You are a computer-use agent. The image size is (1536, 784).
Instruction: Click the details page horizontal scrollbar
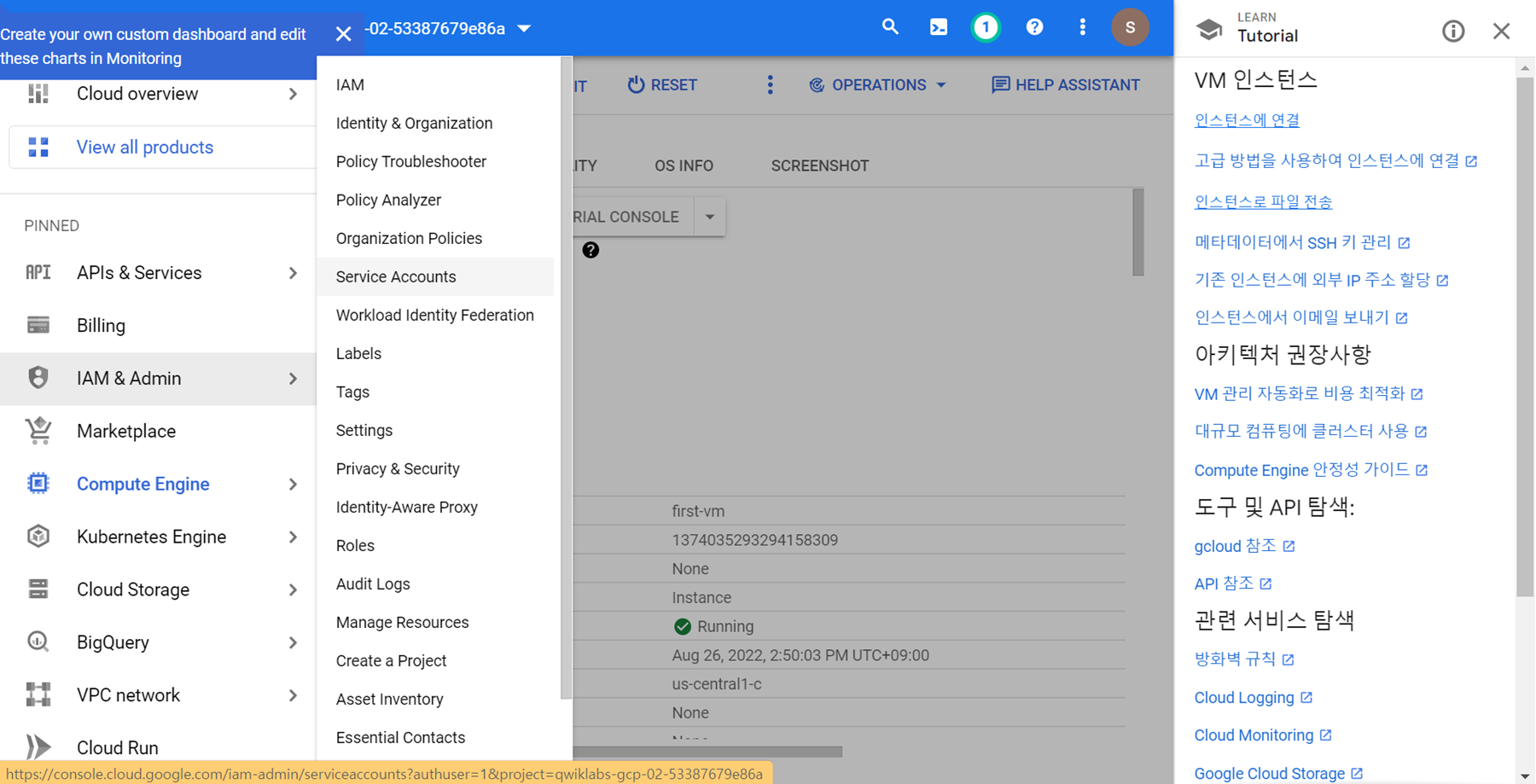[707, 752]
